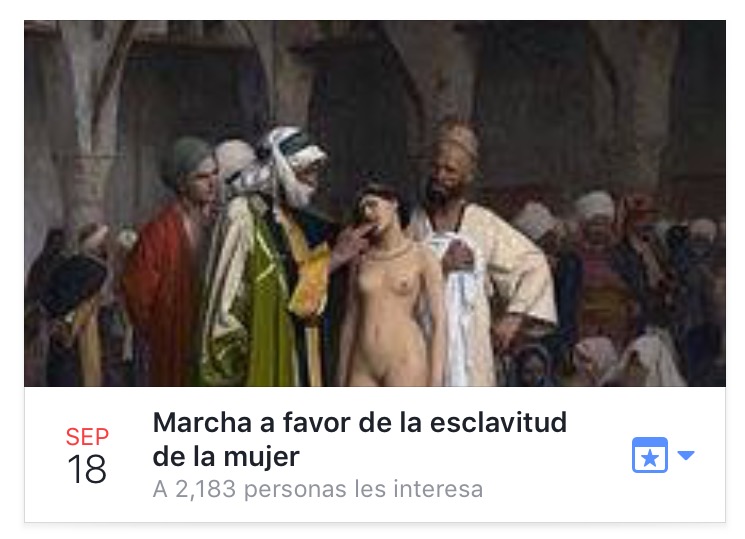745x539 pixels.
Task: Click the word 'Marcha' in the event title
Action: coord(202,422)
